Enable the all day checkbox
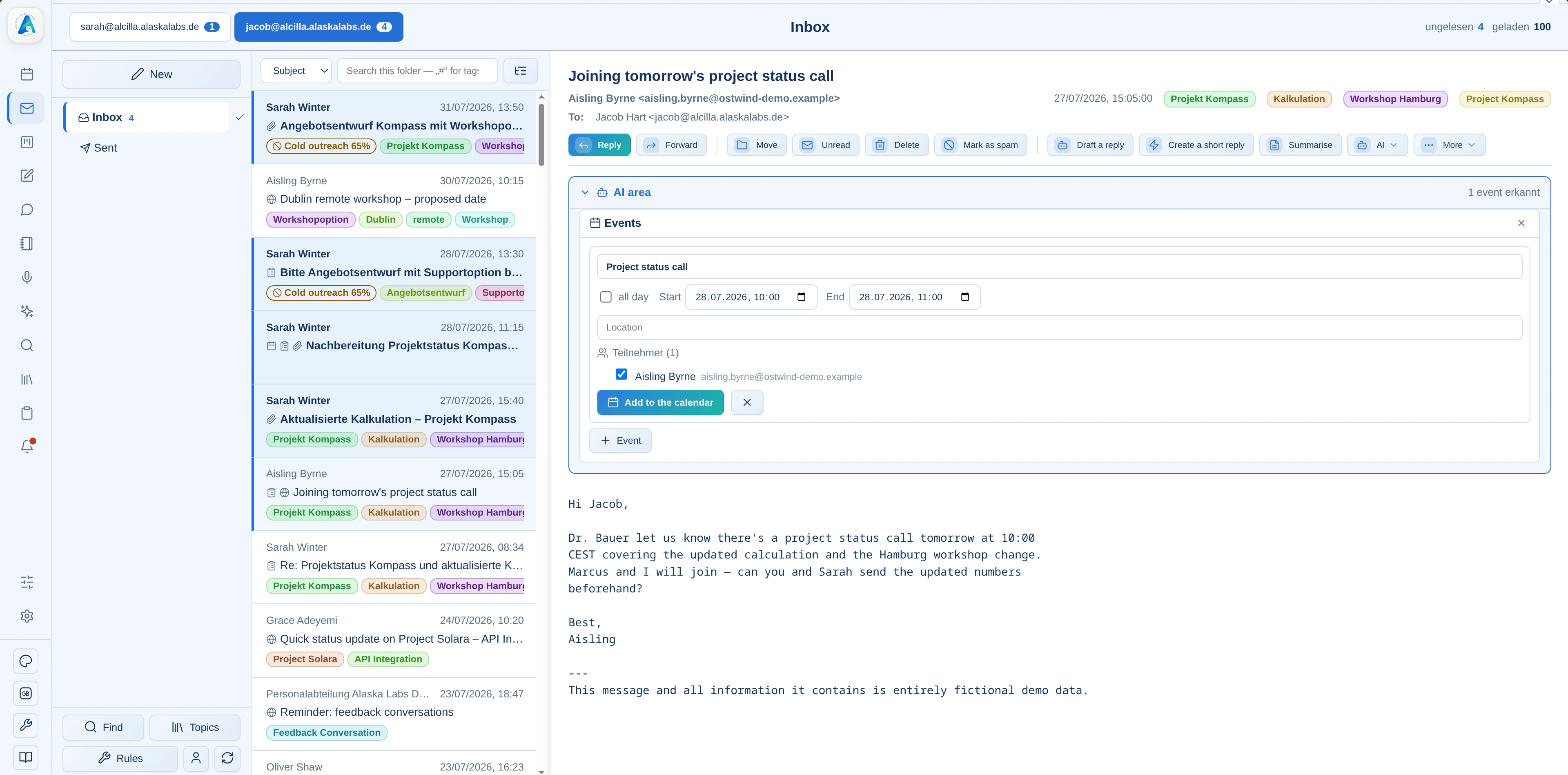The width and height of the screenshot is (1568, 775). pyautogui.click(x=606, y=297)
